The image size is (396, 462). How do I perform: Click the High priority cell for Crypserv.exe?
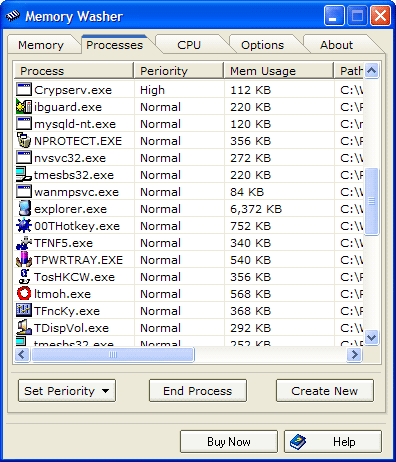pyautogui.click(x=152, y=90)
